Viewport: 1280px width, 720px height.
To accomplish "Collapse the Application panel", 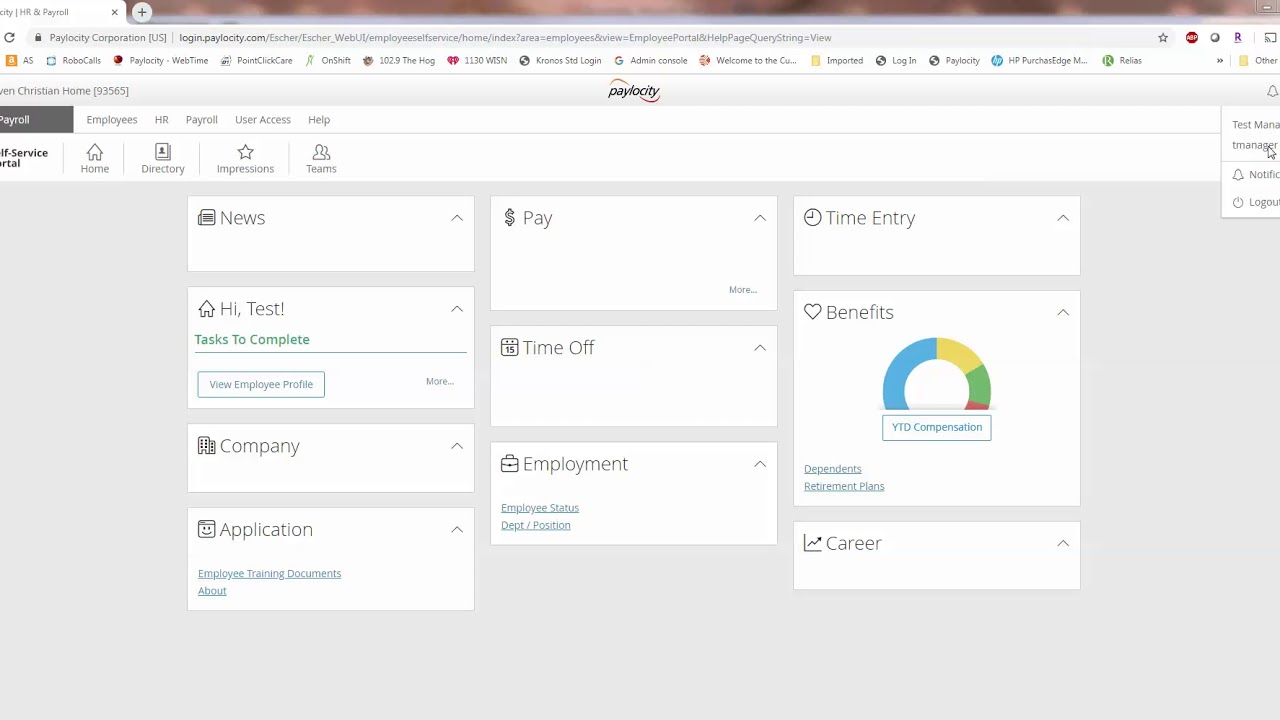I will (x=457, y=529).
